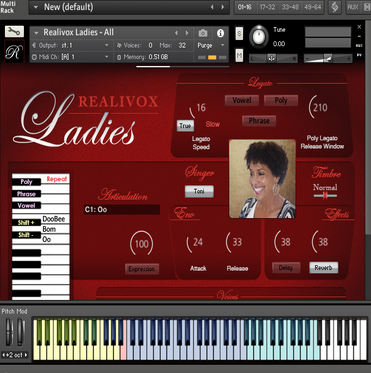This screenshot has height=373, width=371.
Task: Click the Delay amount knob above Delay
Action: pos(283,242)
